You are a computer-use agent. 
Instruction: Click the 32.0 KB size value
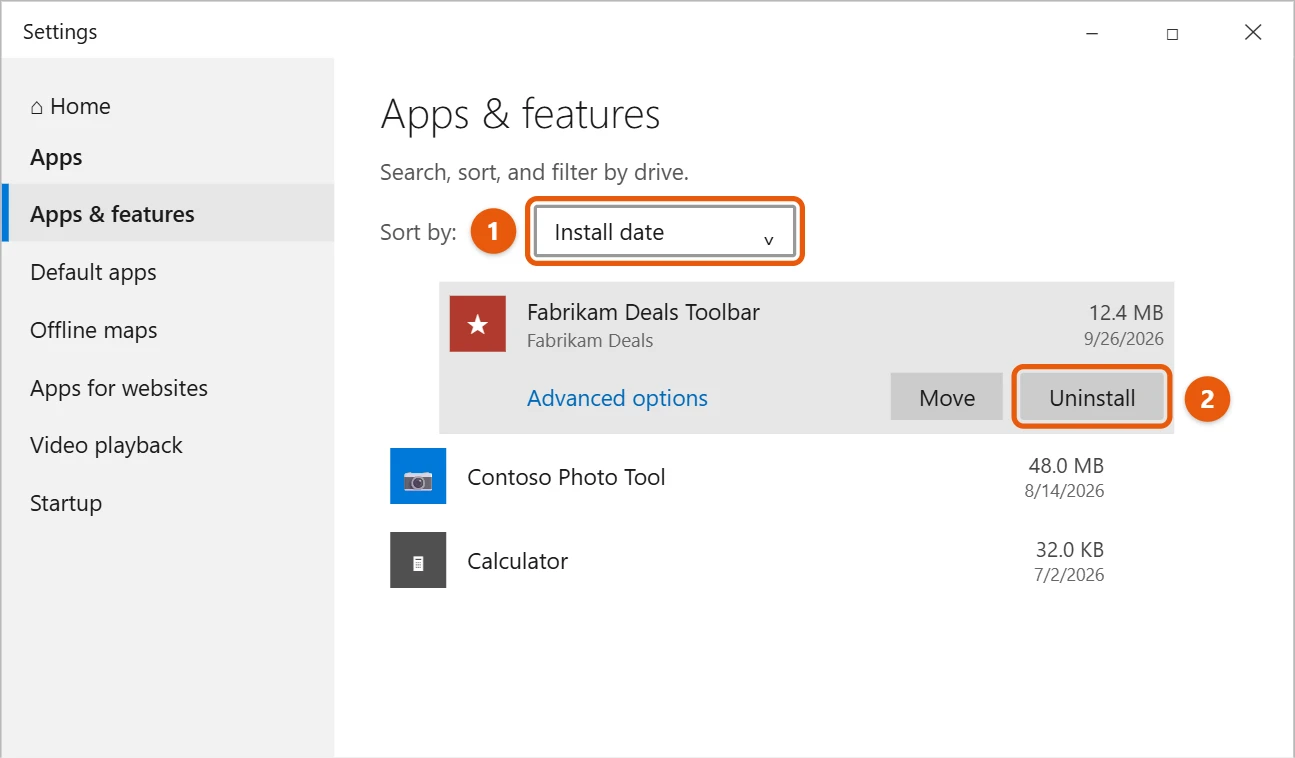click(x=1070, y=549)
